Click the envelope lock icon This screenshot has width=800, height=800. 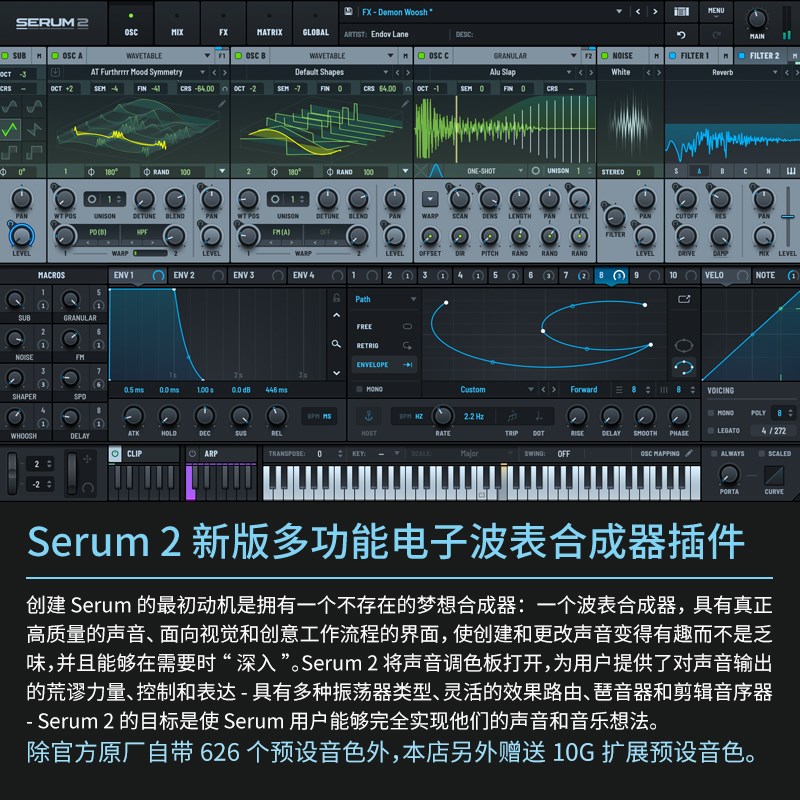coord(336,297)
